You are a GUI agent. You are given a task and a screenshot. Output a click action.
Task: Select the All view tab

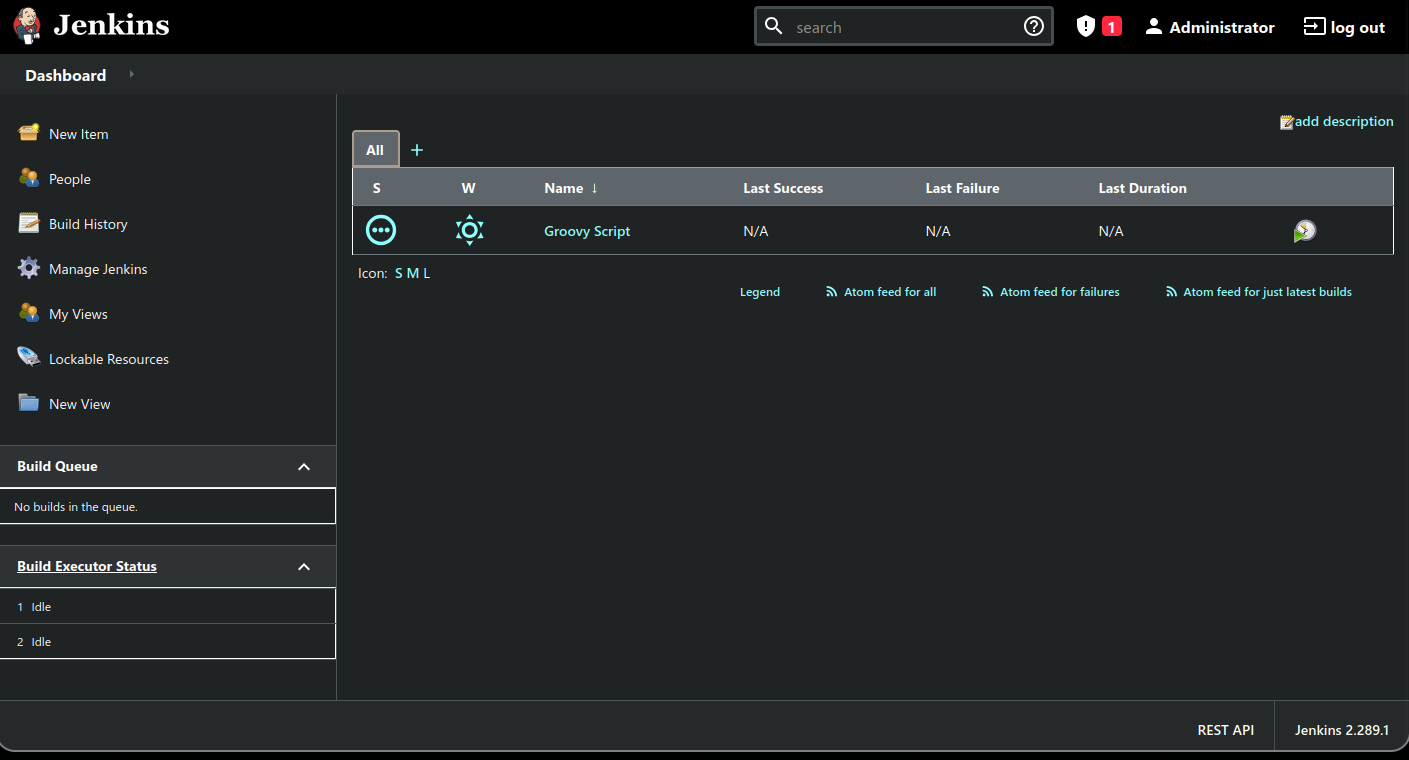coord(375,149)
